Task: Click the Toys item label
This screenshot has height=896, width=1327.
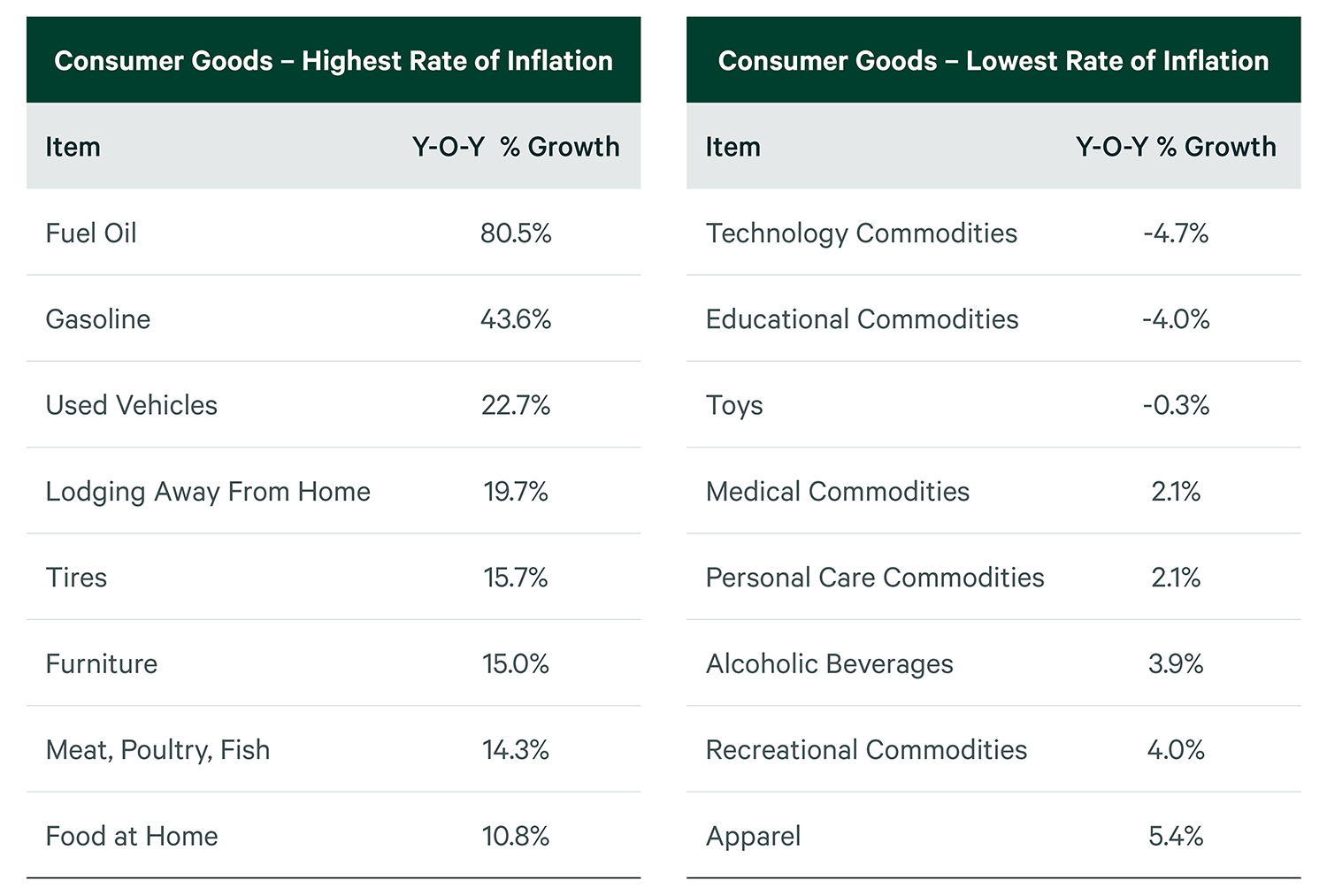Action: tap(734, 405)
